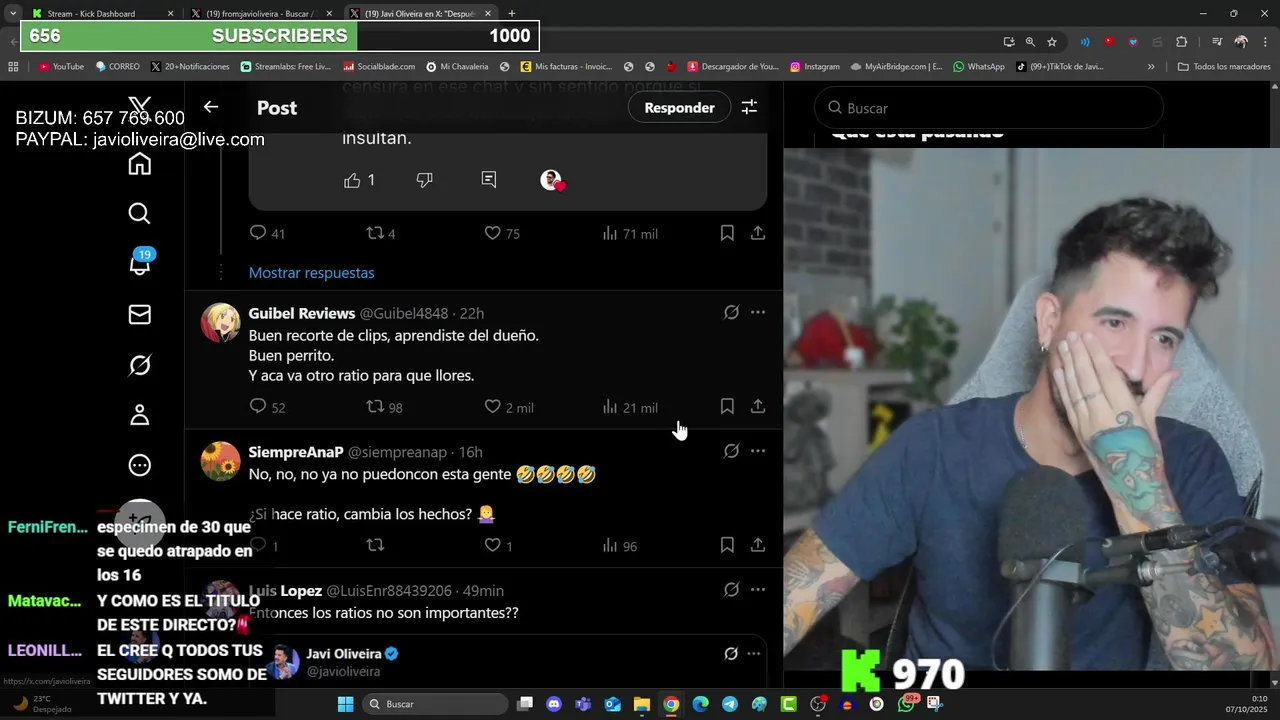The image size is (1280, 720).
Task: Share Guibel Reviews post
Action: point(758,407)
